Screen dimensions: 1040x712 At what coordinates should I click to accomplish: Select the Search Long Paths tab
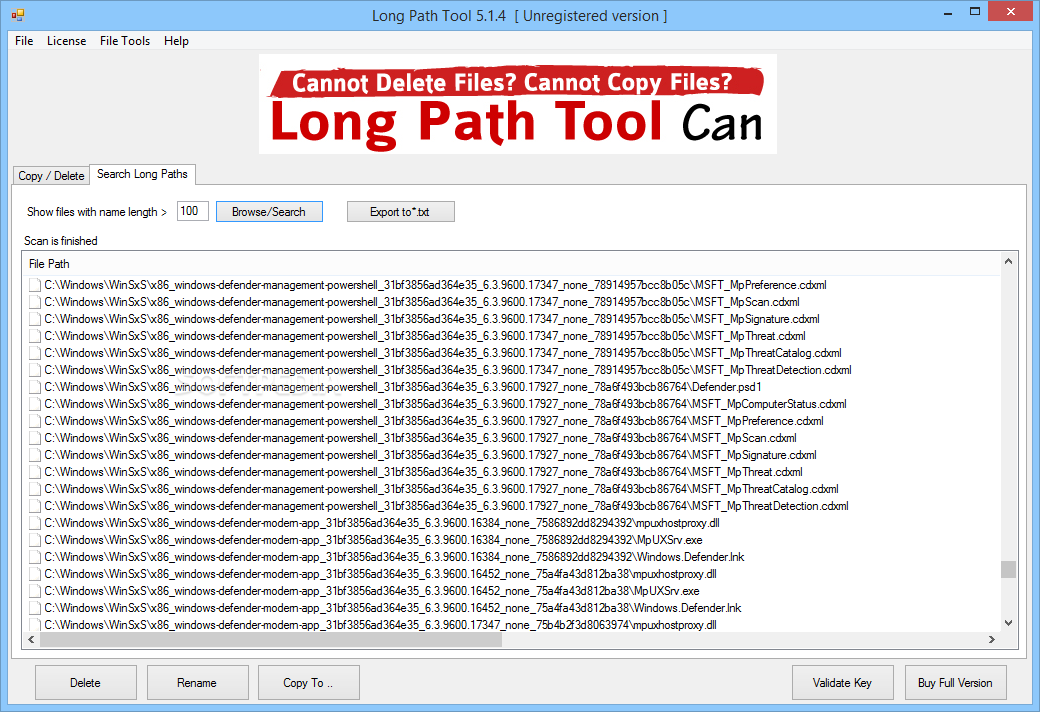click(x=142, y=174)
